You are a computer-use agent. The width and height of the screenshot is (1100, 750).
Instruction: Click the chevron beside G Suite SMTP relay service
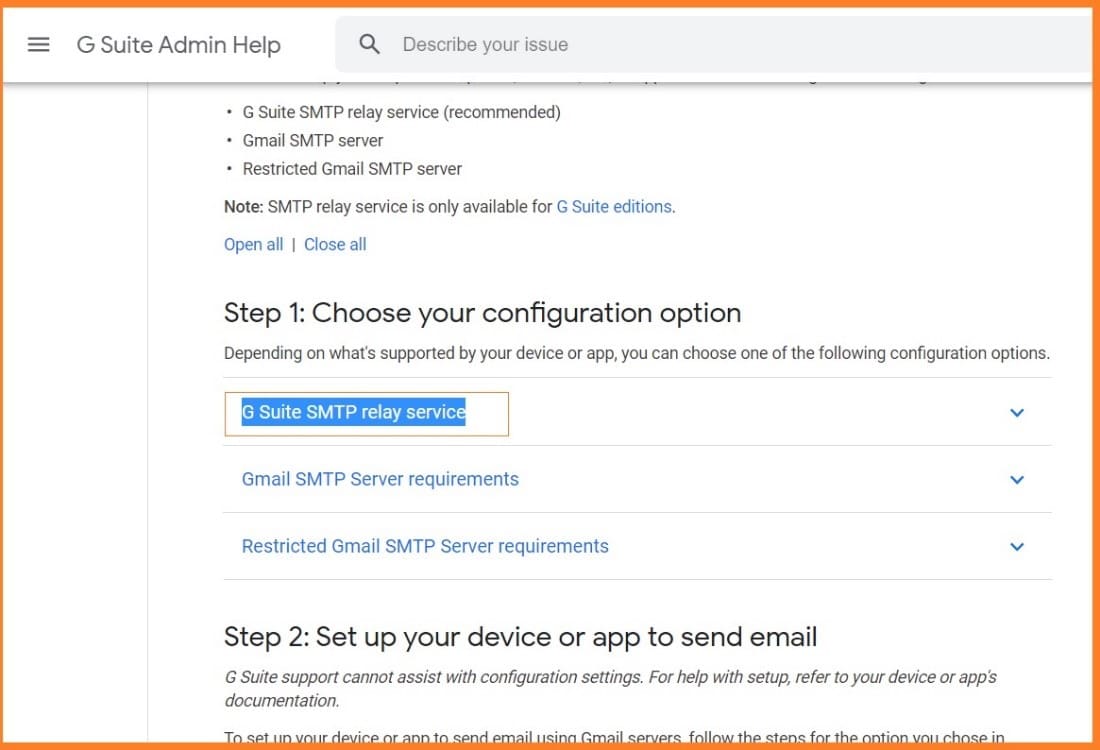[1017, 412]
